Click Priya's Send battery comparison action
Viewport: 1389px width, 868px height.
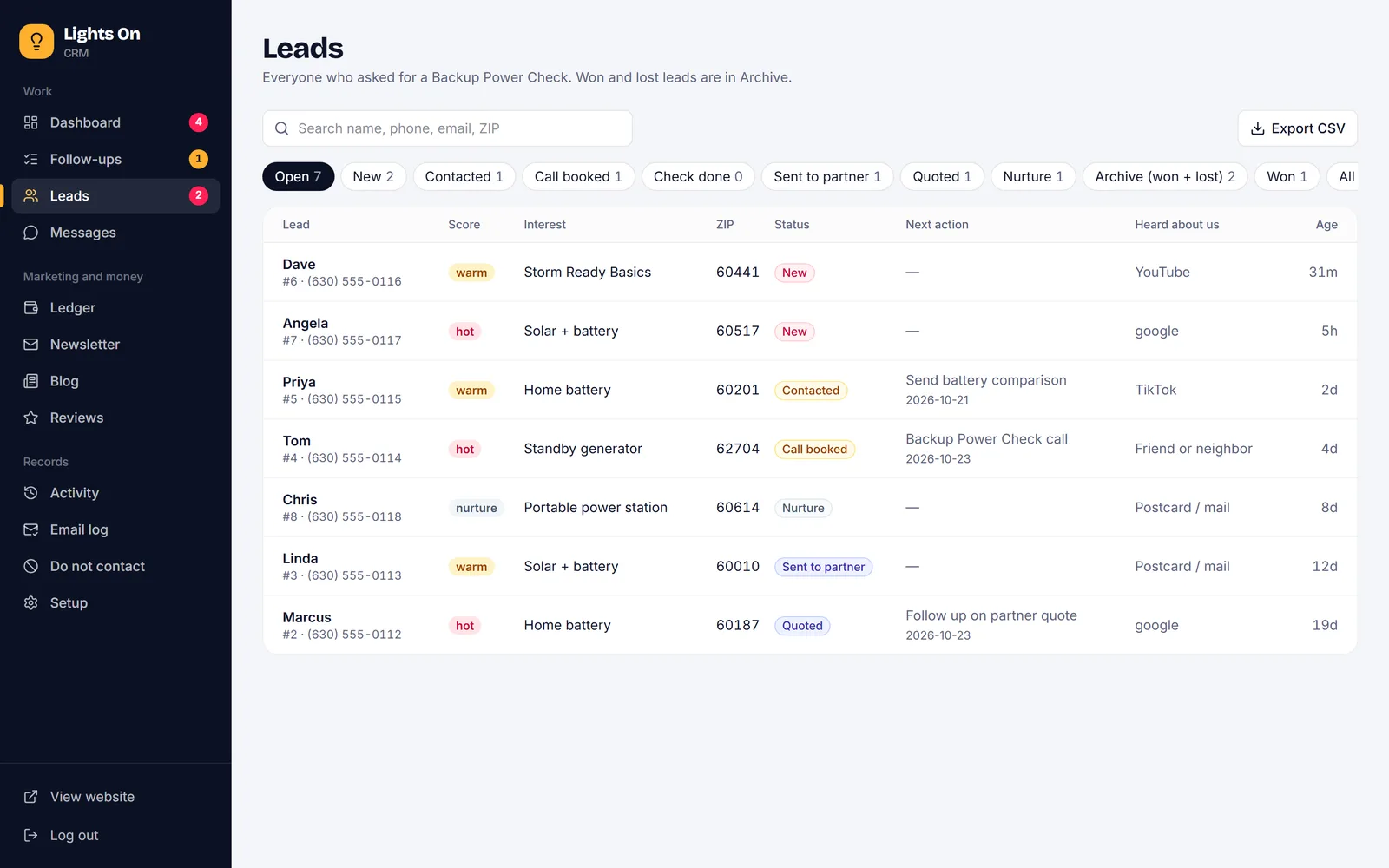(x=986, y=380)
